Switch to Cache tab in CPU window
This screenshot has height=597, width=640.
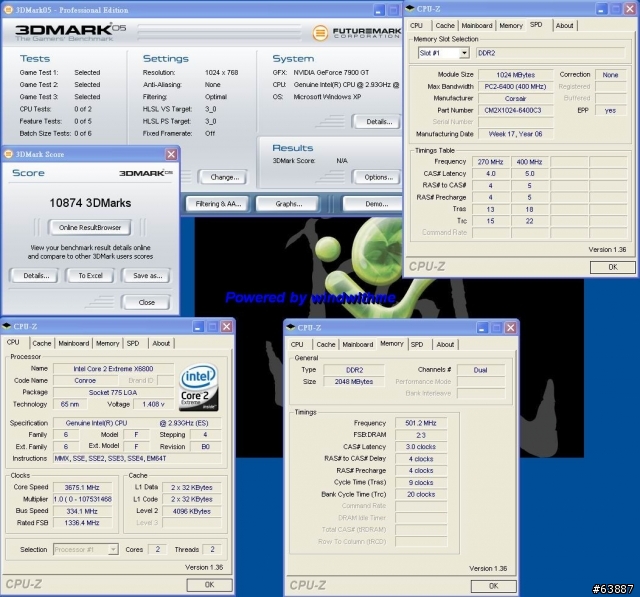pos(42,344)
